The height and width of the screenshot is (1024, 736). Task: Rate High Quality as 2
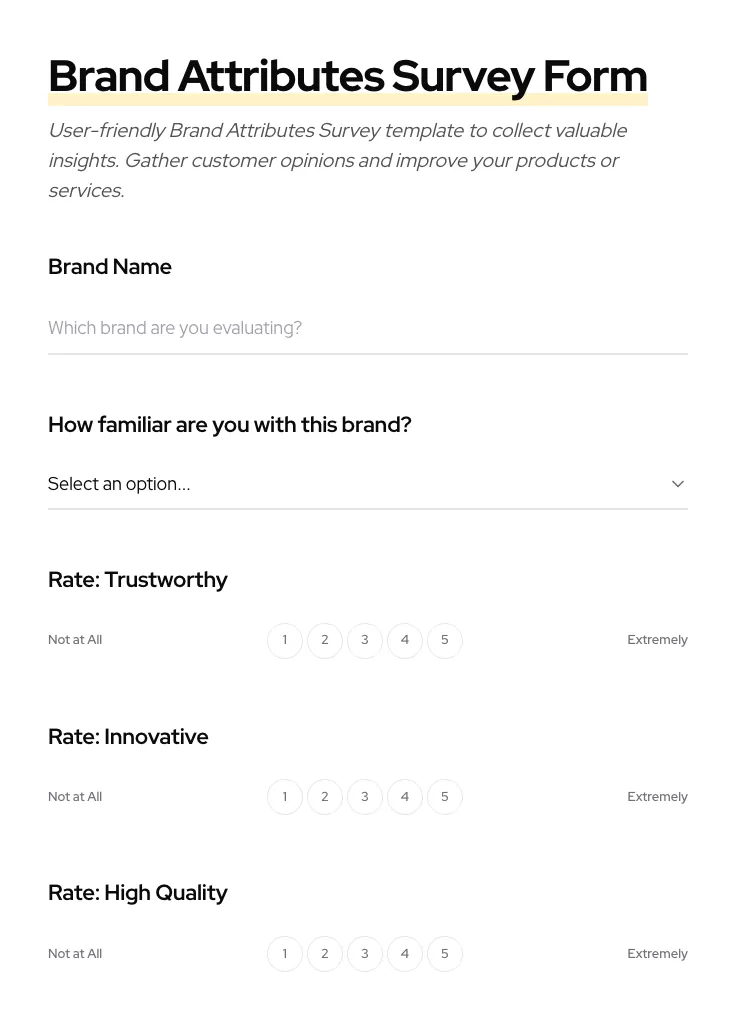(325, 953)
